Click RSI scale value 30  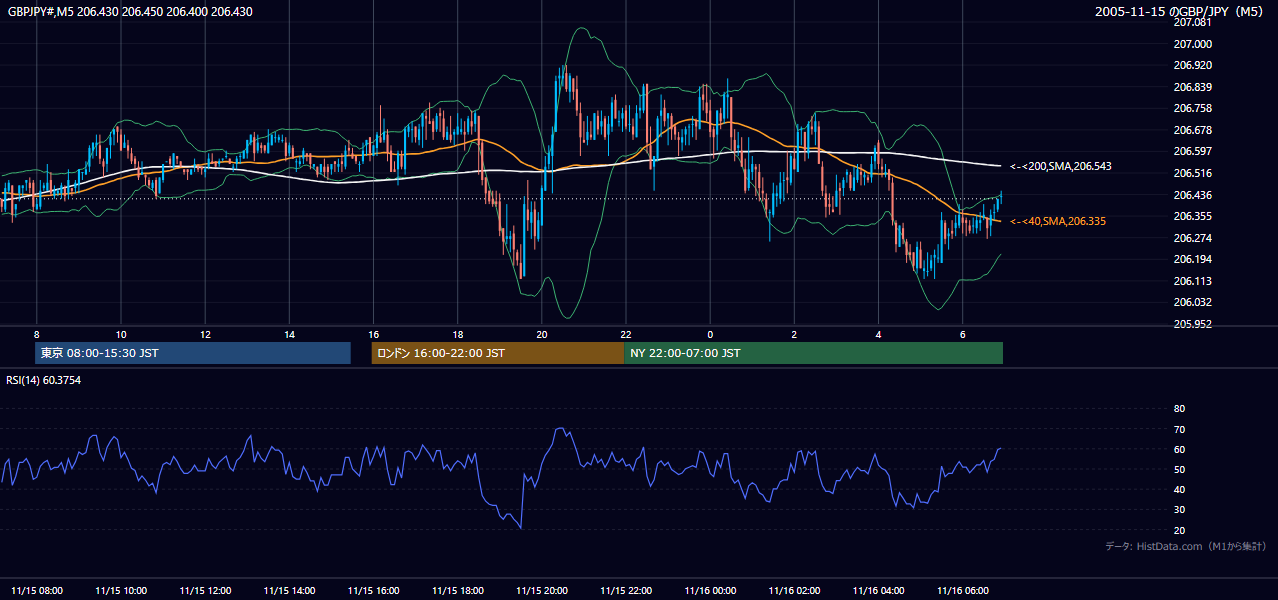point(1179,510)
